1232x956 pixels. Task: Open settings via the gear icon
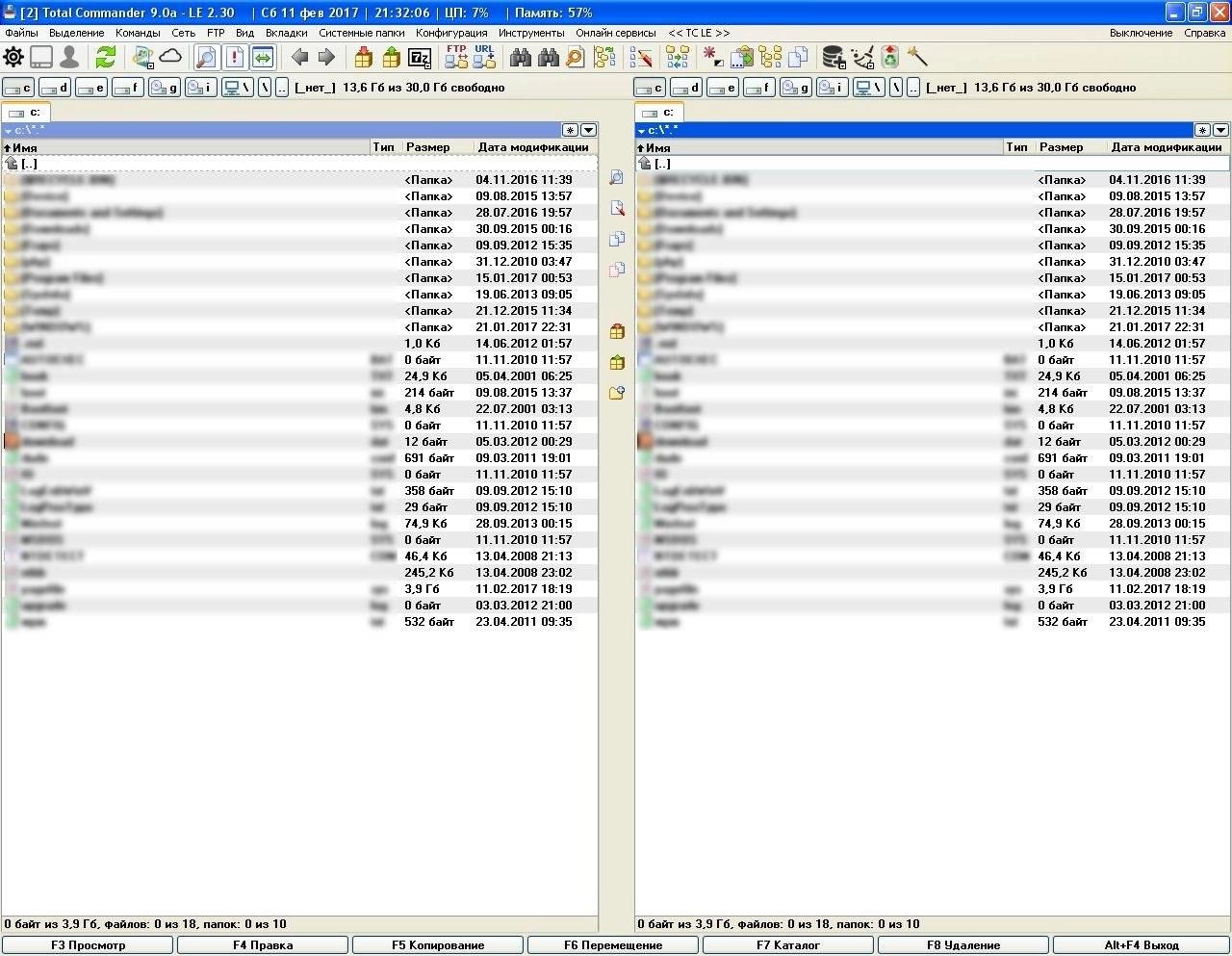pos(13,57)
